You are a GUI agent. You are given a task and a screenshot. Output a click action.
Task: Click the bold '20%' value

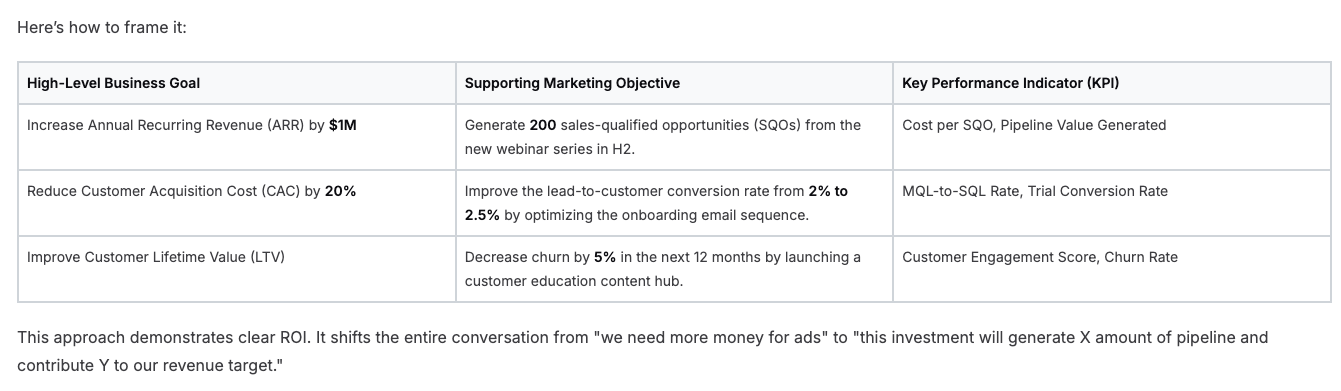(x=340, y=191)
